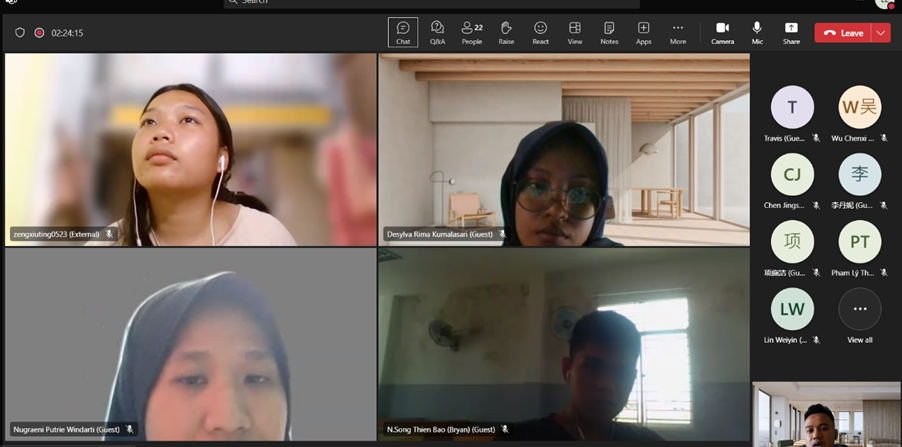Show the People participant list
Viewport: 902px width, 447px height.
pyautogui.click(x=472, y=32)
